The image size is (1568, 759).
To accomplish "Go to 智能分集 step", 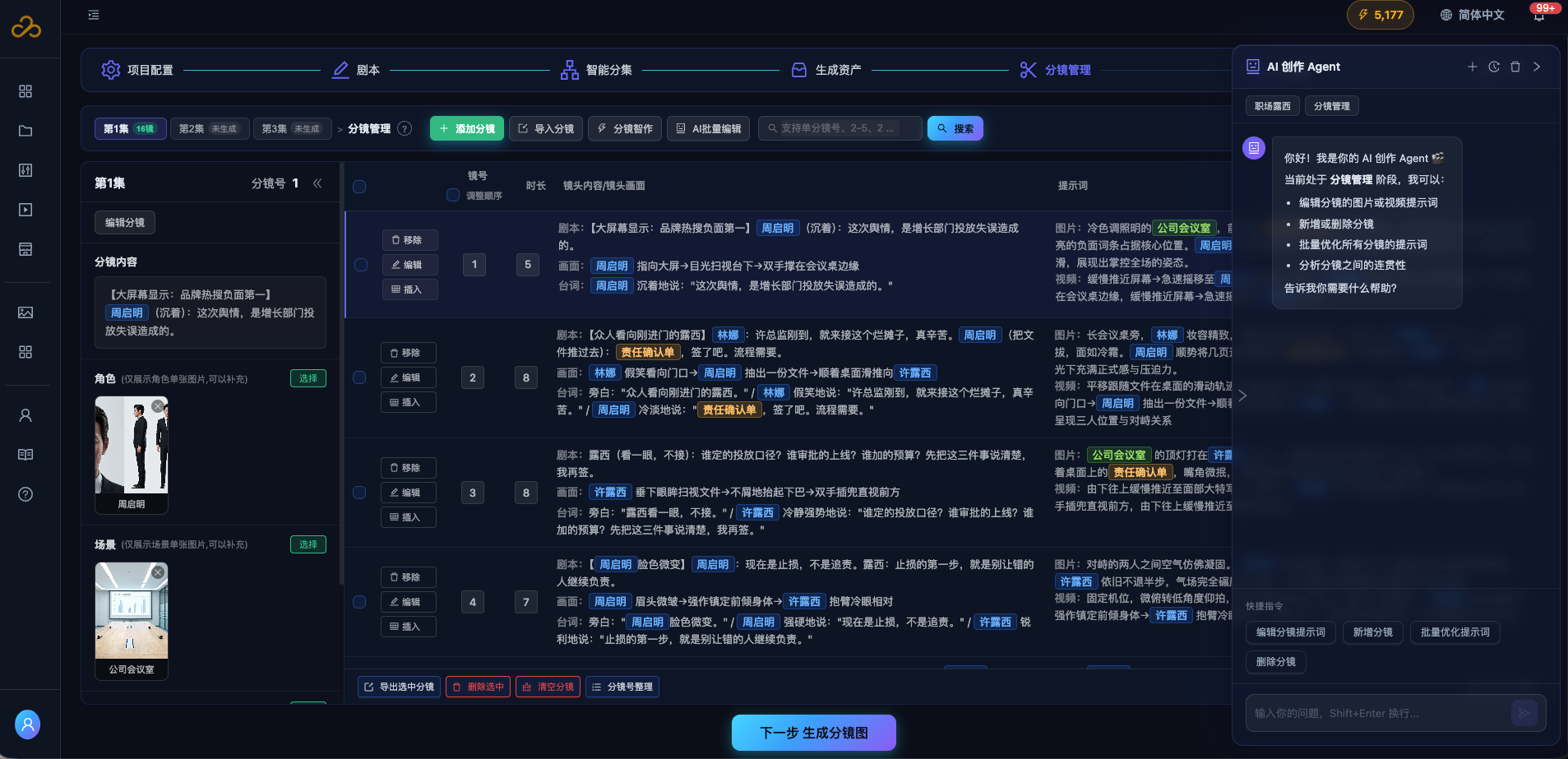I will point(596,70).
